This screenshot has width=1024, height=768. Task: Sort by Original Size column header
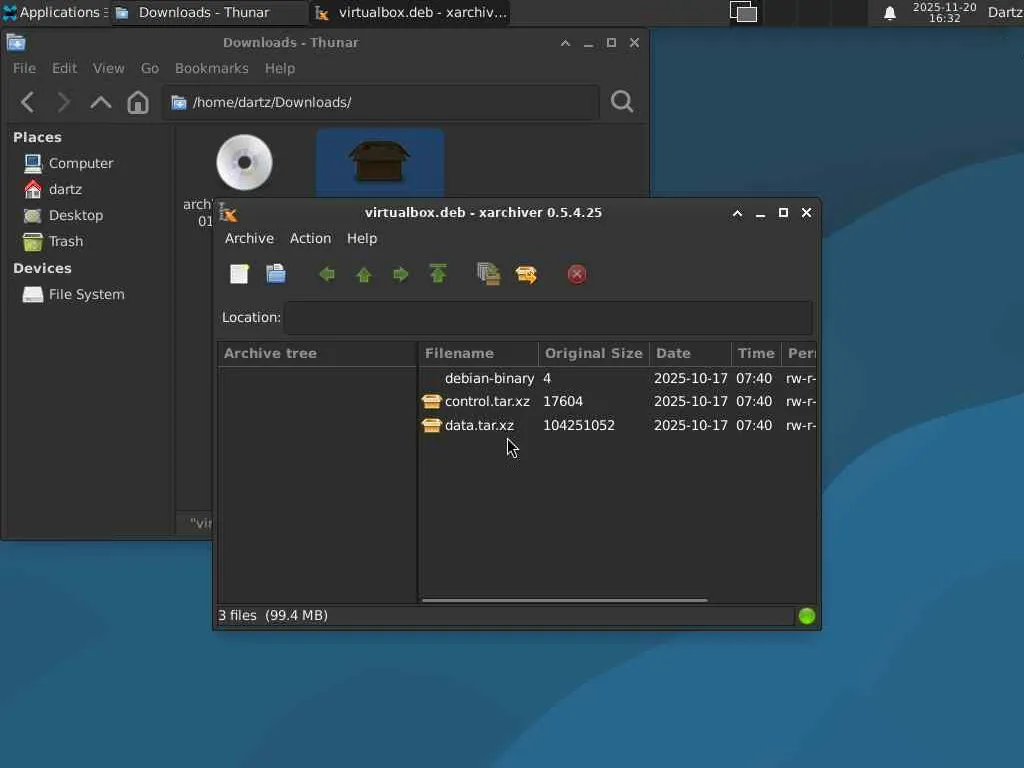(594, 353)
